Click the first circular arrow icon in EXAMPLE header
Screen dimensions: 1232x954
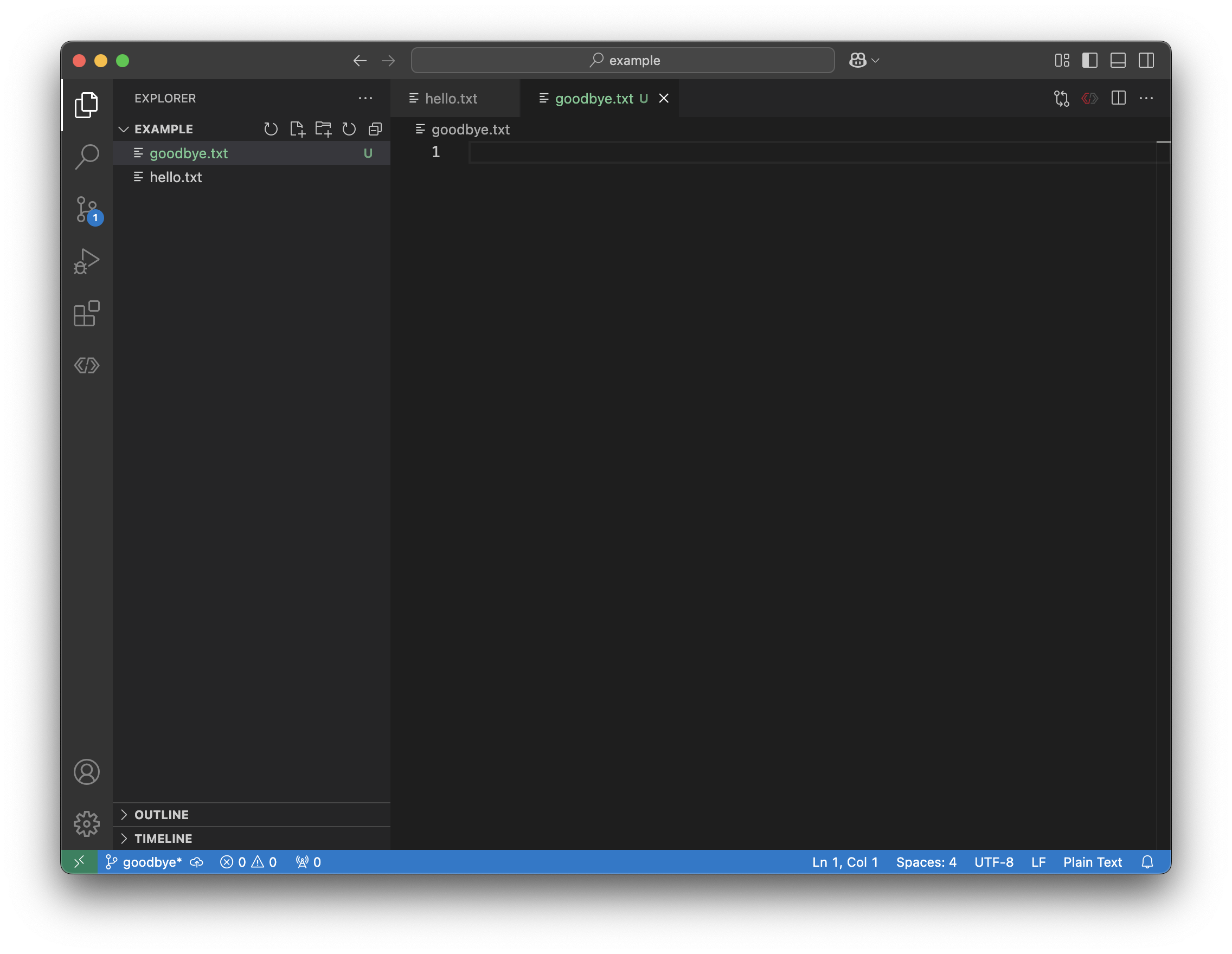point(271,129)
